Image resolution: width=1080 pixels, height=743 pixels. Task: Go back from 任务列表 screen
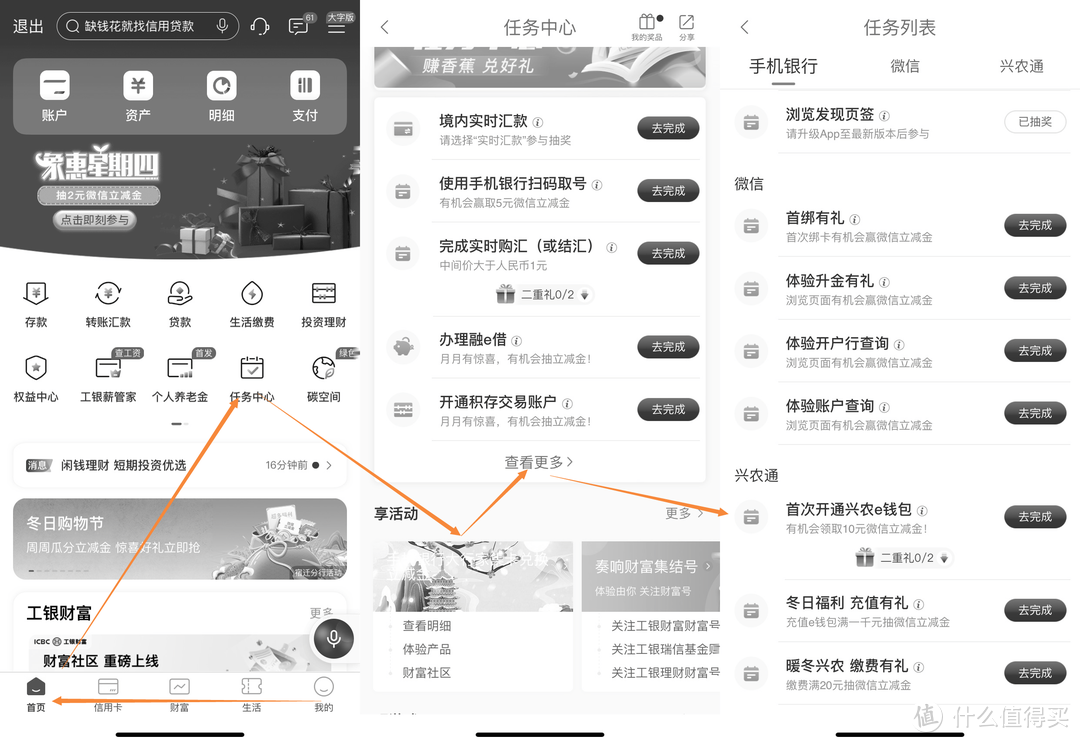(x=744, y=27)
